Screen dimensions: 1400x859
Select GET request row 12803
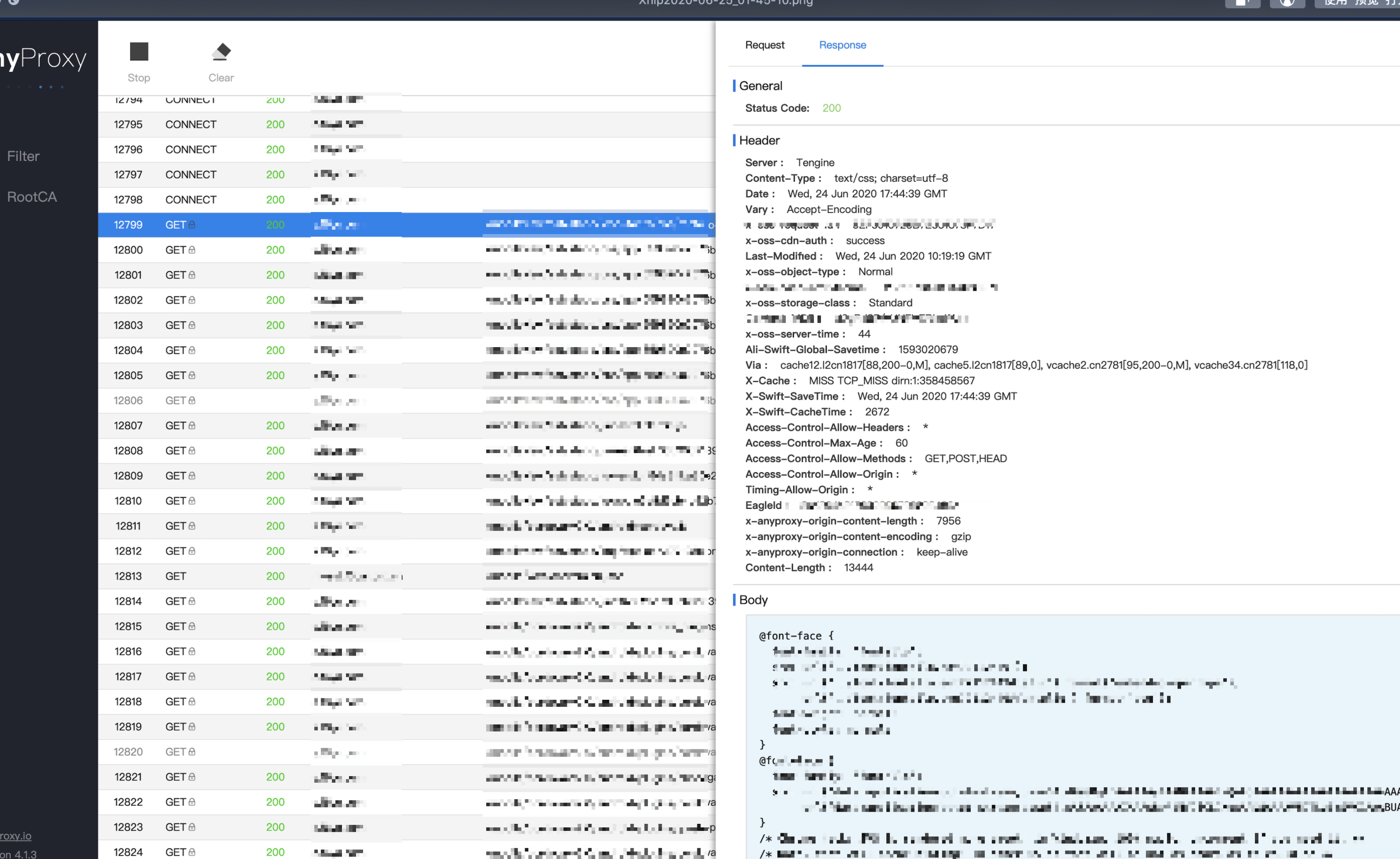406,325
